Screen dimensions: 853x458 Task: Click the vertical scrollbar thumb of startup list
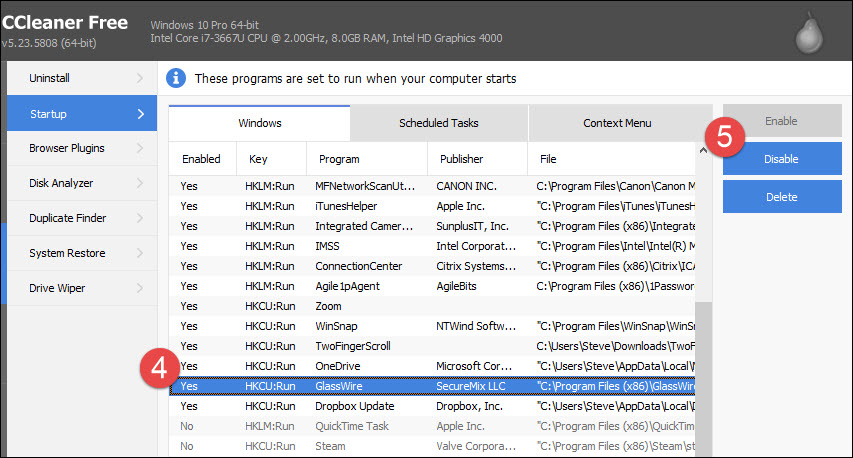click(x=703, y=379)
